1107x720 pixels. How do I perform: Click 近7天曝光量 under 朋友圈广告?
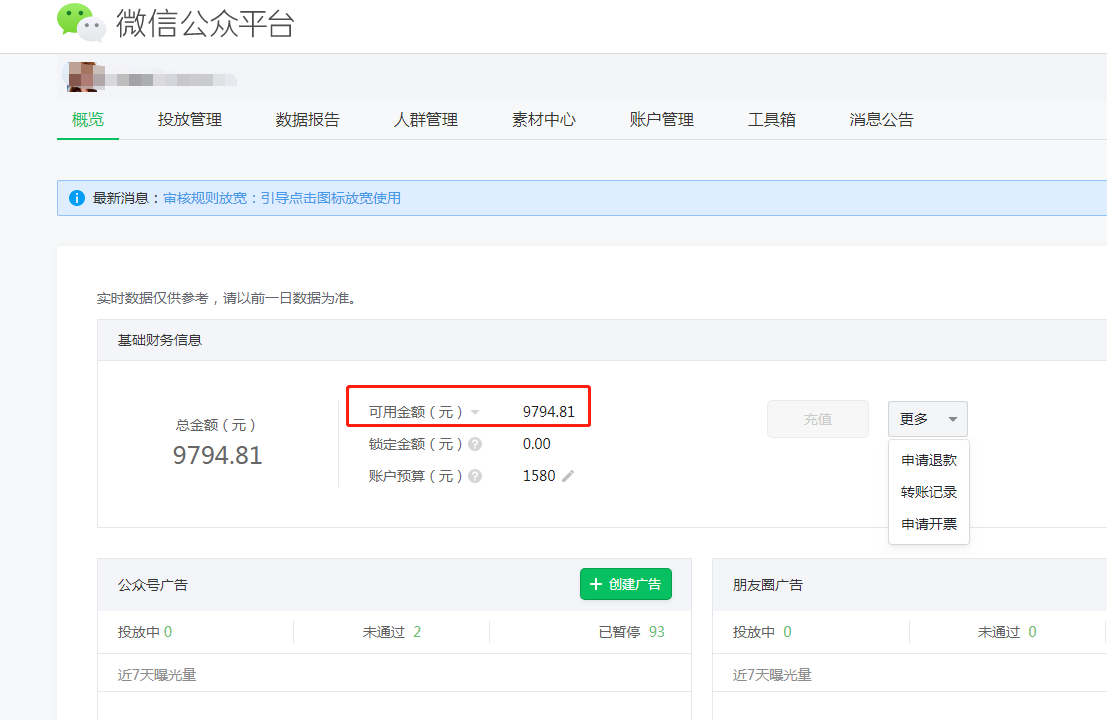tap(772, 676)
